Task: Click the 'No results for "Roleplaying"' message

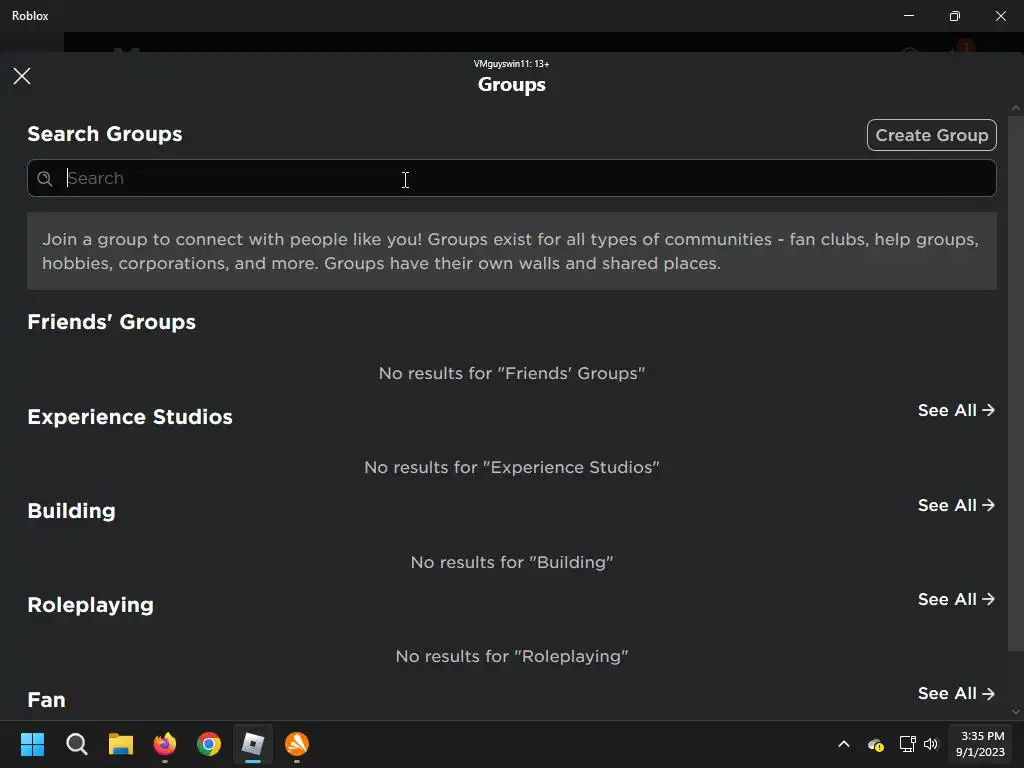Action: (511, 656)
